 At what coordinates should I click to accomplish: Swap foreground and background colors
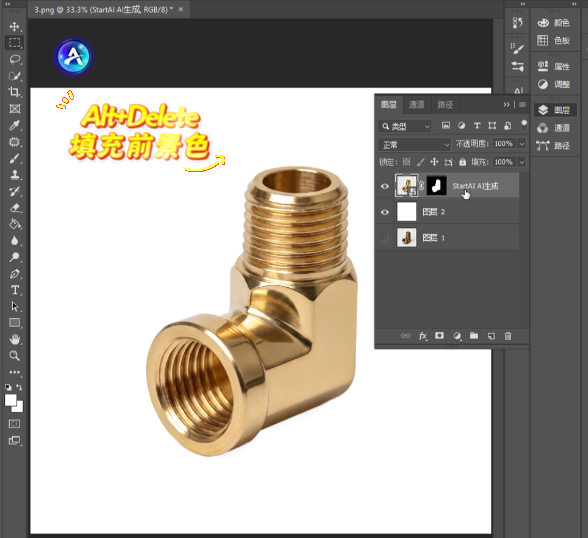(x=19, y=387)
